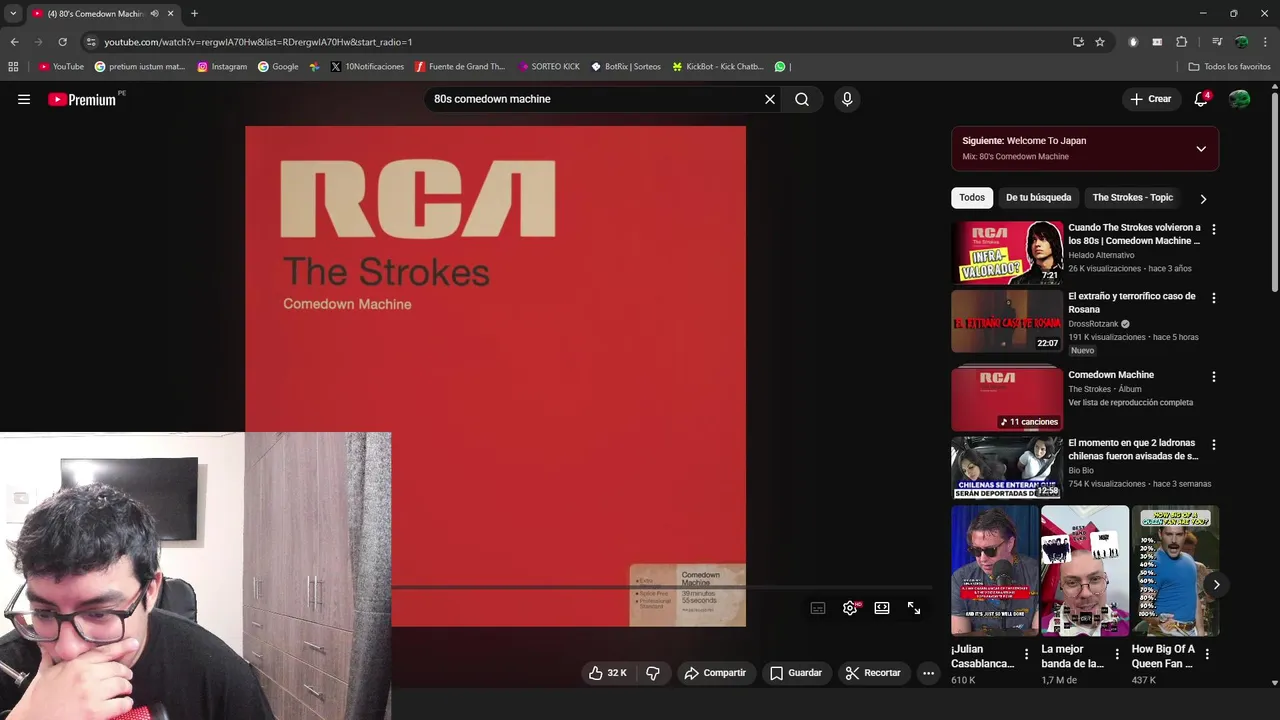Install app icon in address bar
1280x720 pixels.
(1078, 42)
